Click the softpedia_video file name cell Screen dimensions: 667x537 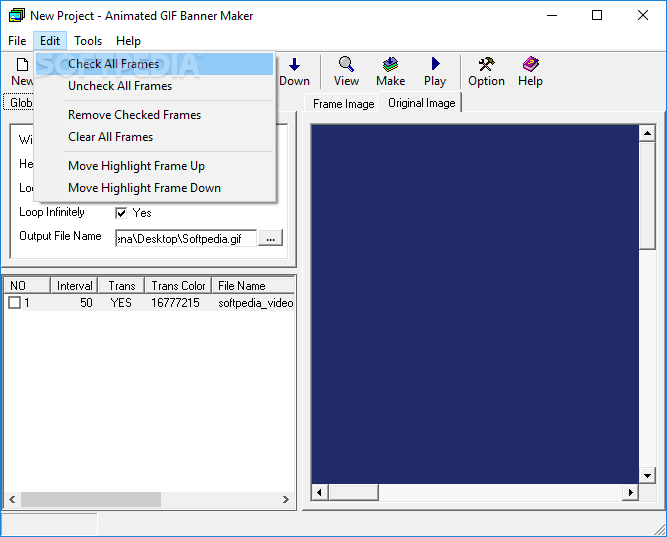pos(256,303)
